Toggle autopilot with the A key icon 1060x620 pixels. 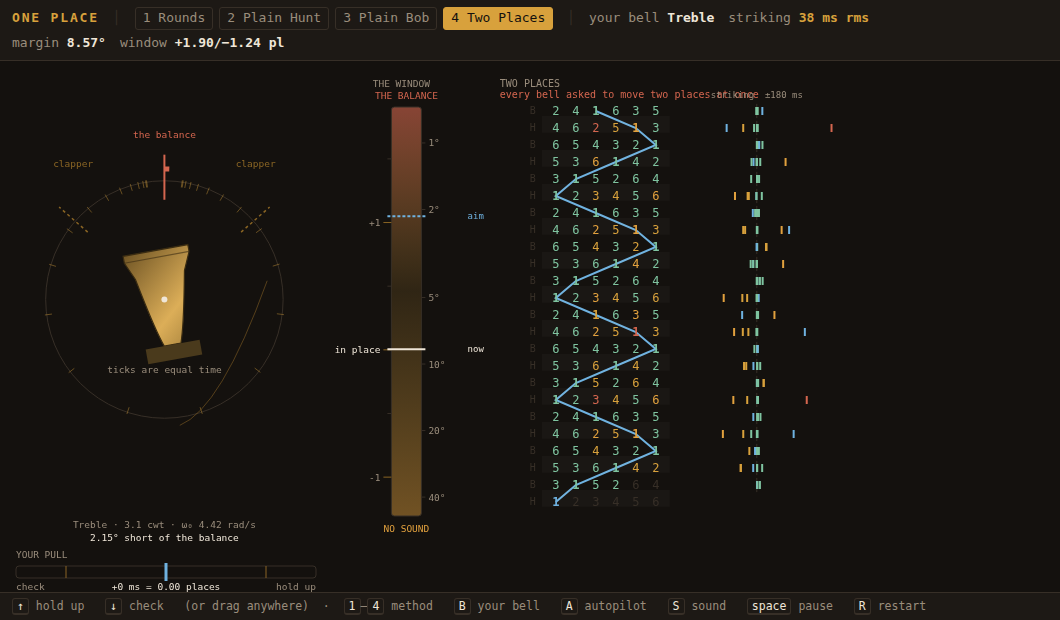pyautogui.click(x=569, y=606)
